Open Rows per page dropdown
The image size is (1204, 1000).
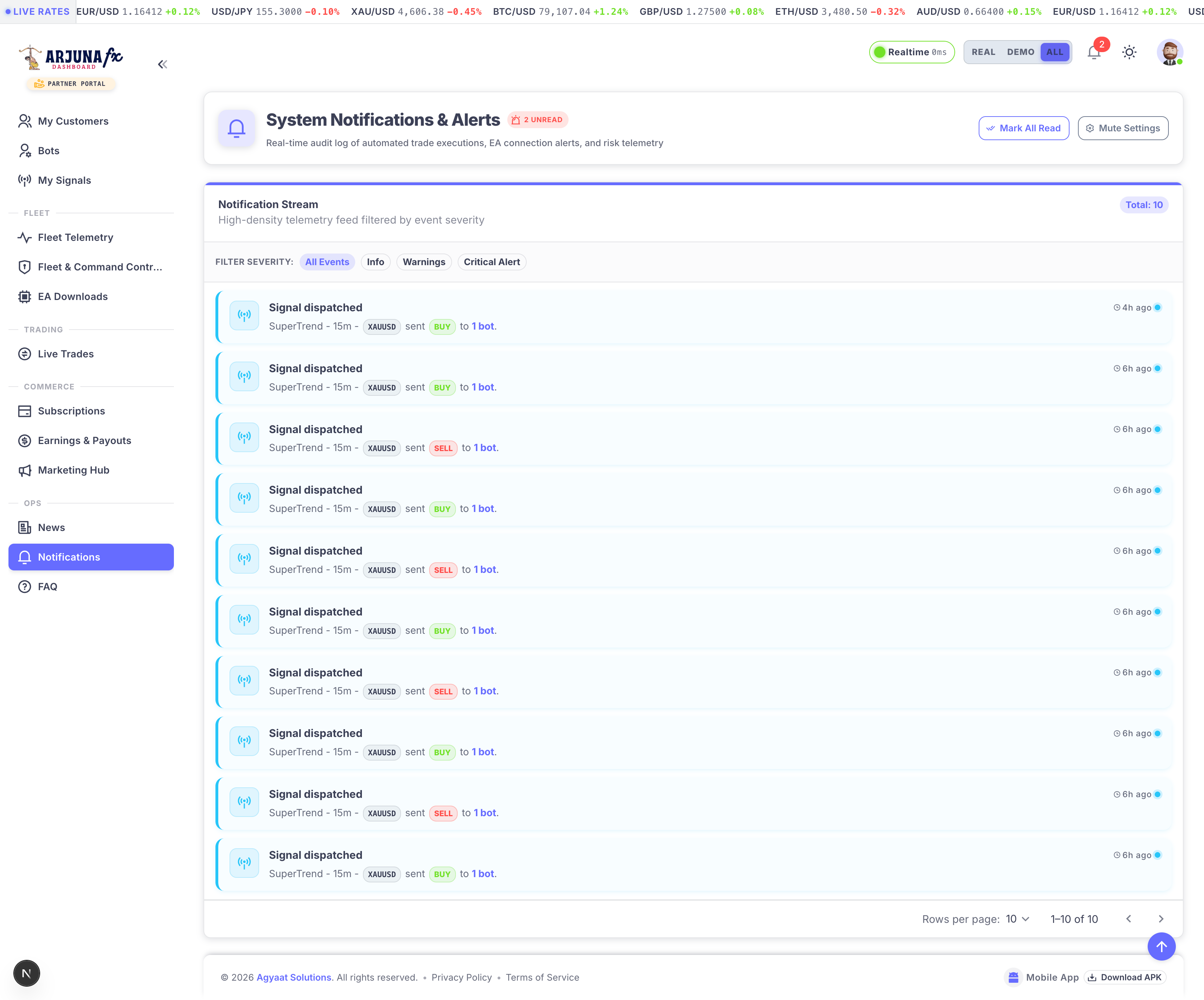coord(1018,919)
